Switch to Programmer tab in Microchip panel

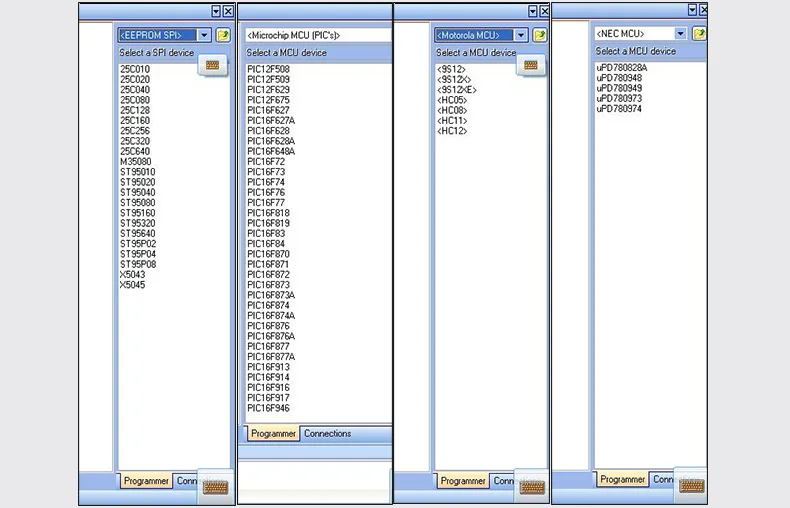[x=273, y=433]
